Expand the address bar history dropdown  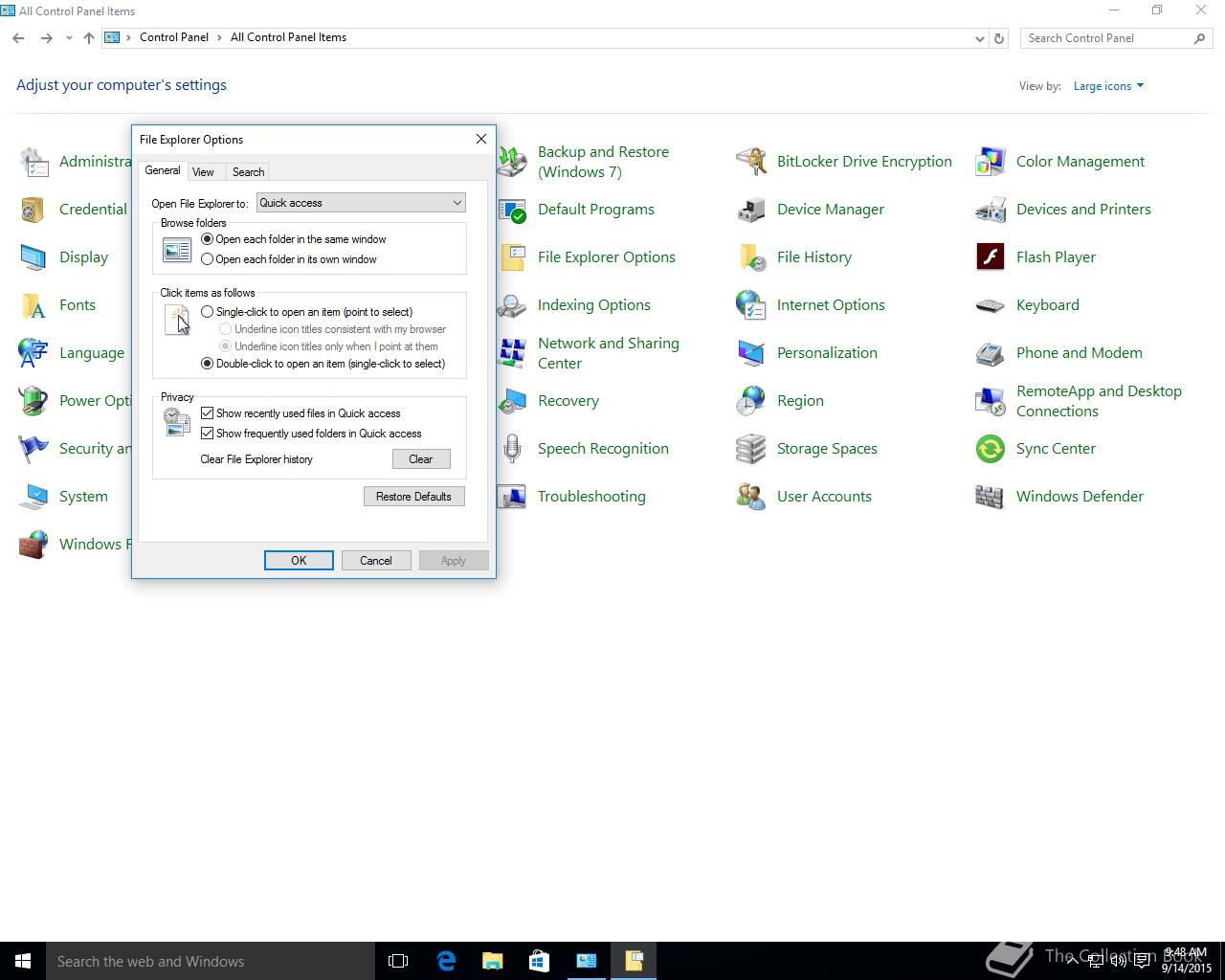tap(979, 38)
